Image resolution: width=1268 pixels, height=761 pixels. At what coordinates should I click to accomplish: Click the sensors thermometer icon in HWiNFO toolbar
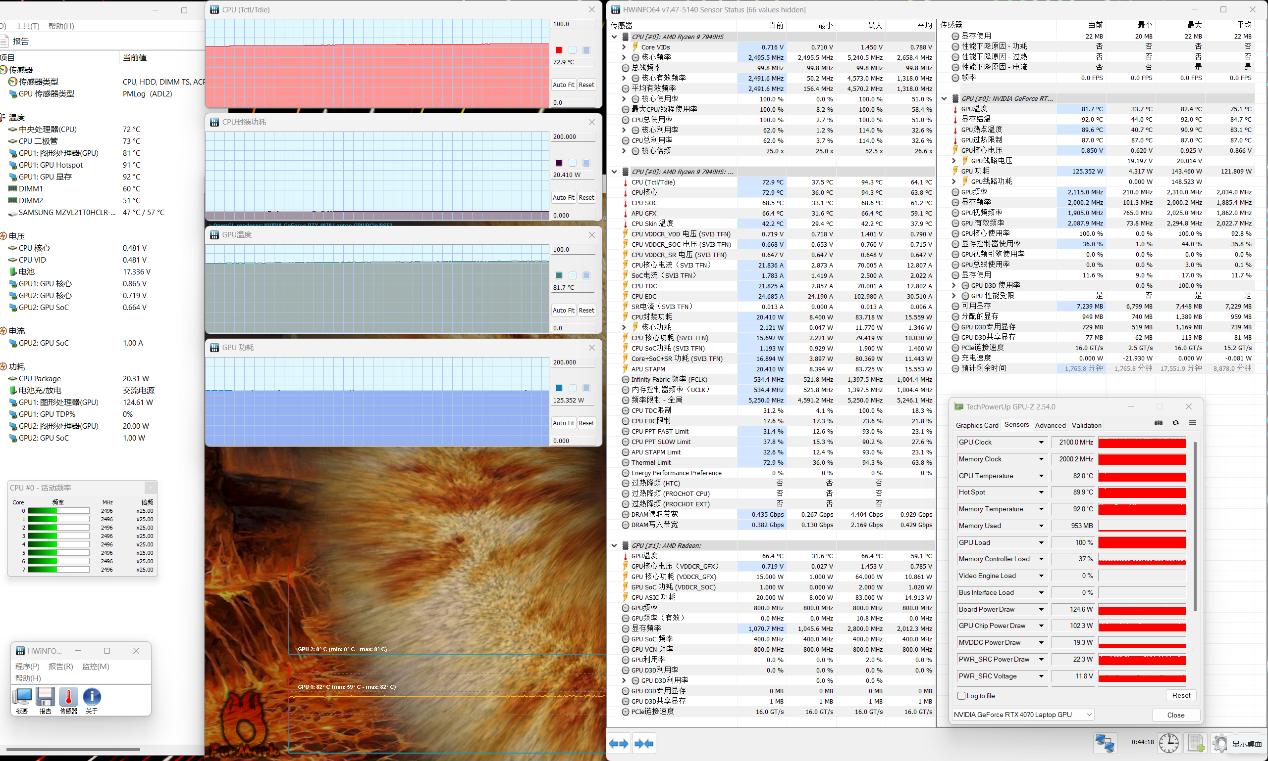tap(68, 697)
